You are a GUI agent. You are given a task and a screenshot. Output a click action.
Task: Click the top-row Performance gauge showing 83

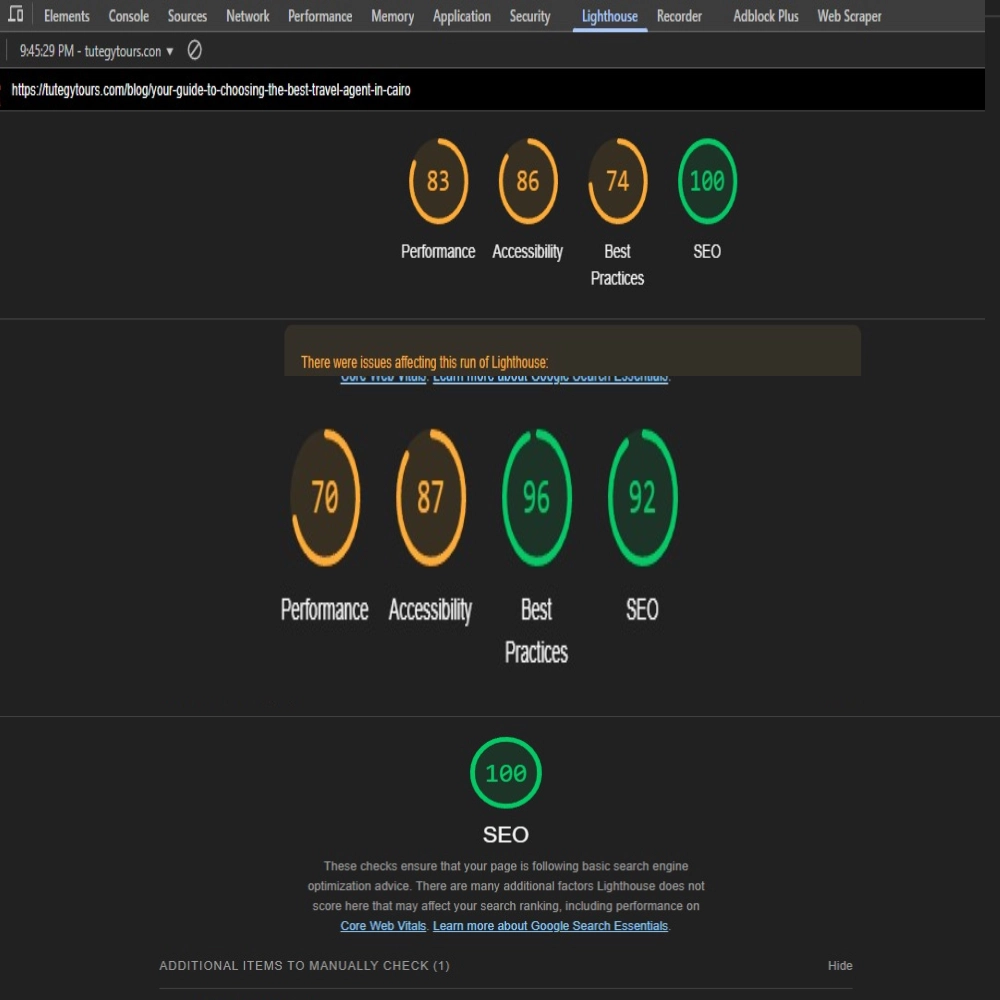[438, 181]
